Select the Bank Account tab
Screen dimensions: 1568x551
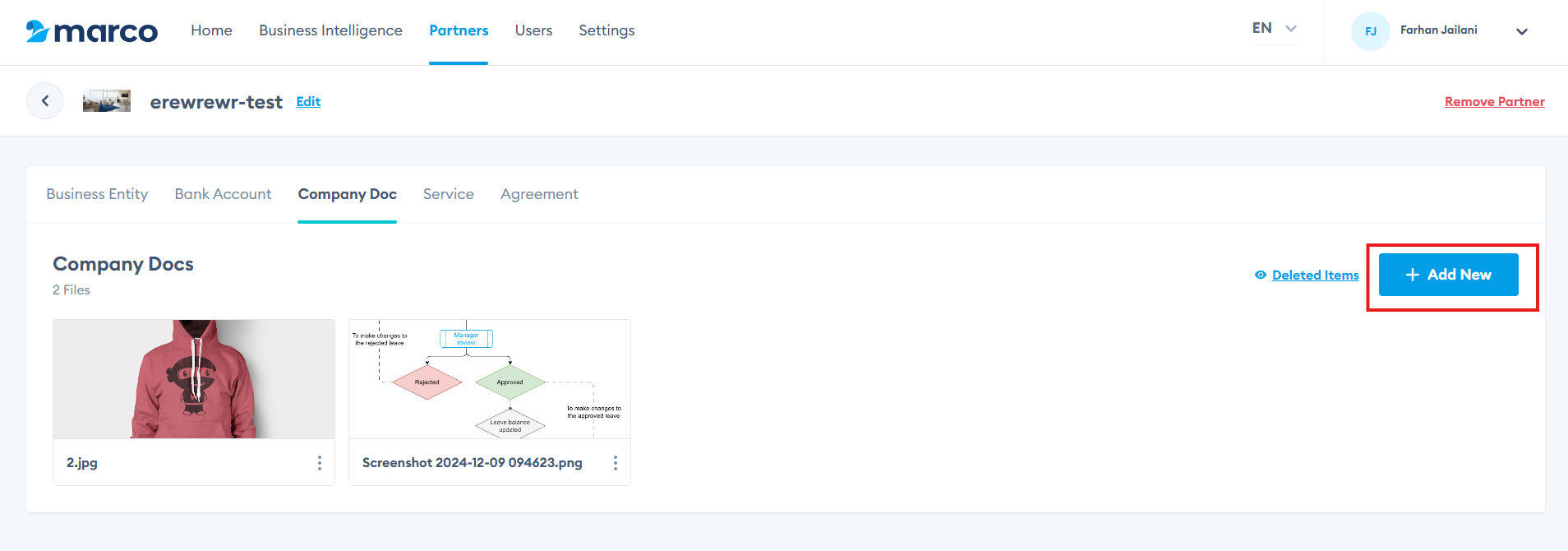(223, 194)
